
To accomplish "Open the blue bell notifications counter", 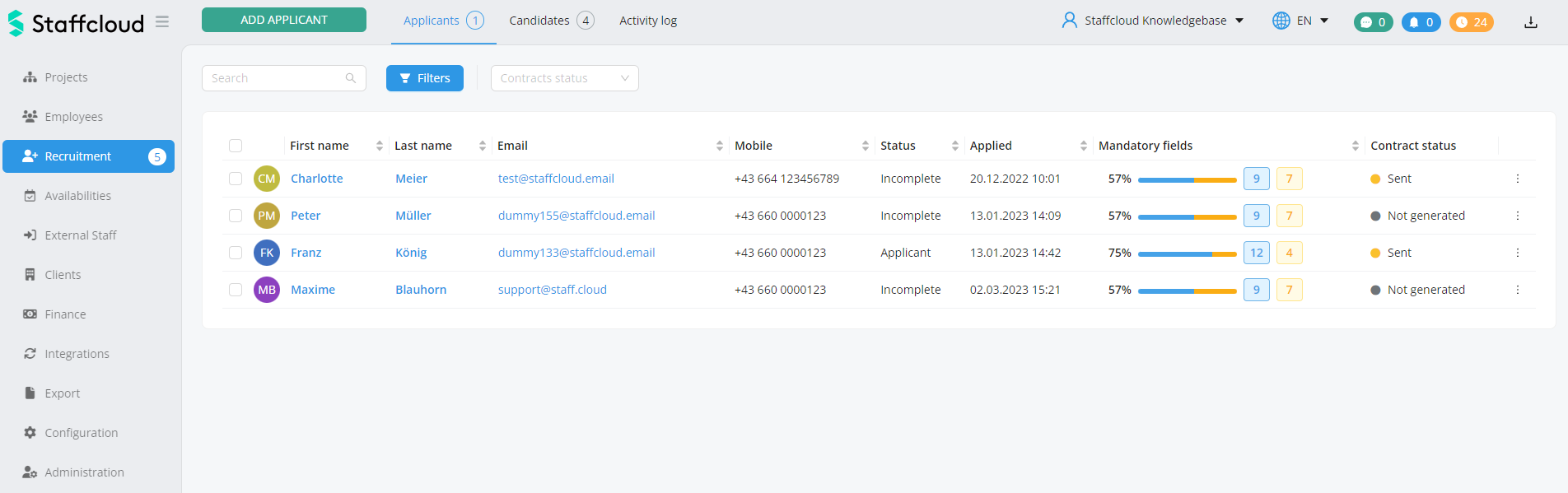I will pos(1421,22).
